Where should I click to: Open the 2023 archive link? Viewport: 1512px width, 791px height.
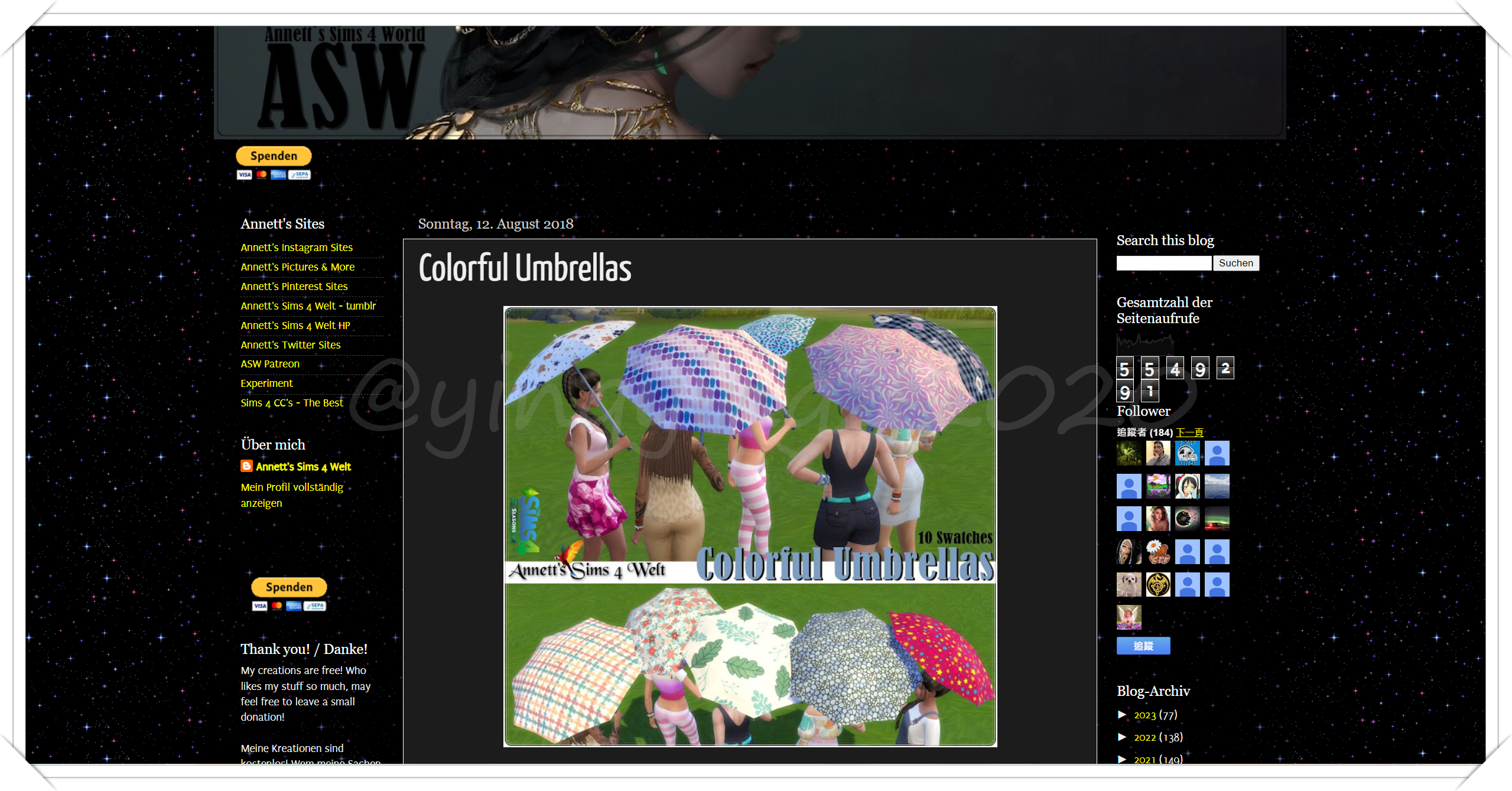point(1144,715)
